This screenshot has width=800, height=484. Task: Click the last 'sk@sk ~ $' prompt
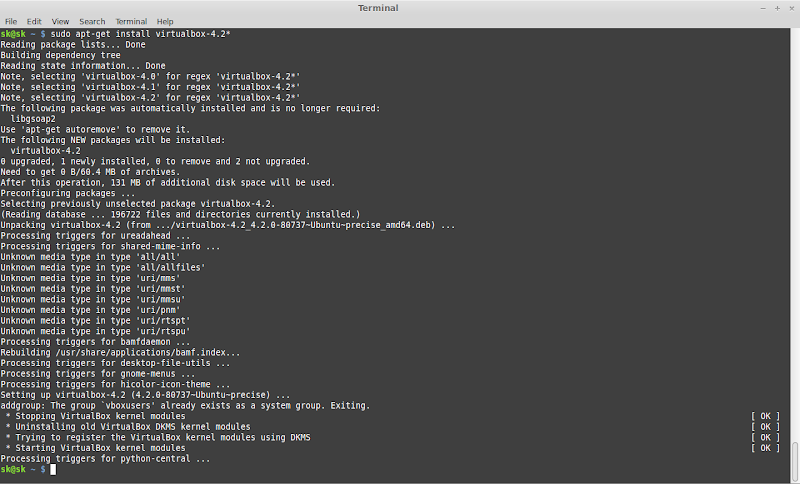[x=23, y=469]
